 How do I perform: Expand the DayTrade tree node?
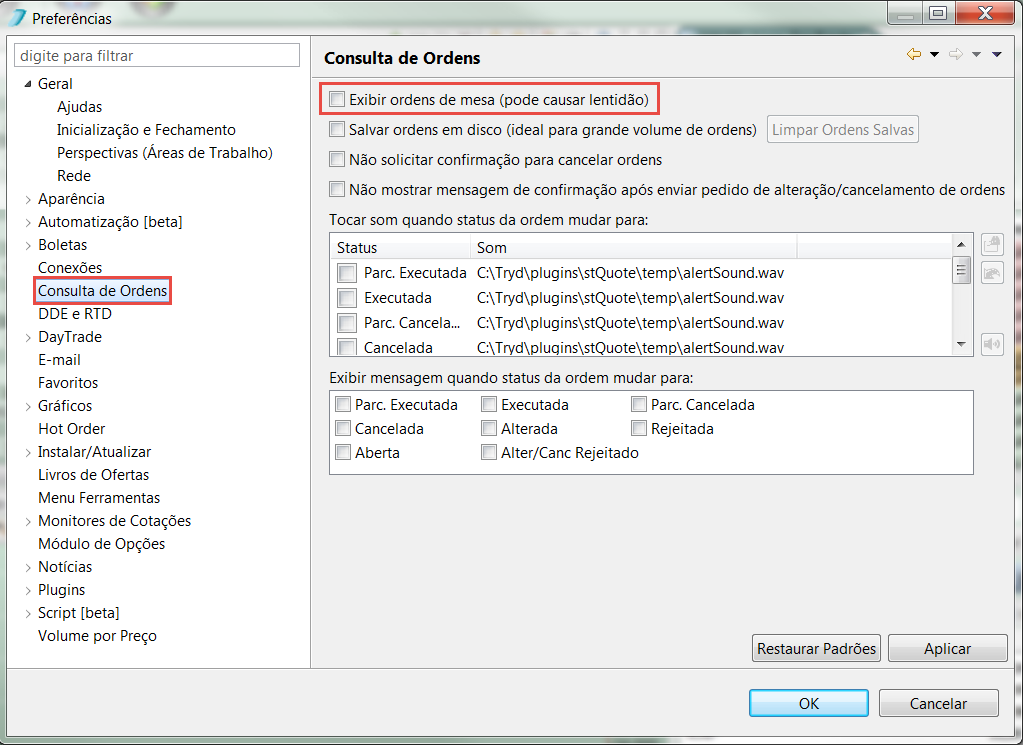[x=27, y=337]
